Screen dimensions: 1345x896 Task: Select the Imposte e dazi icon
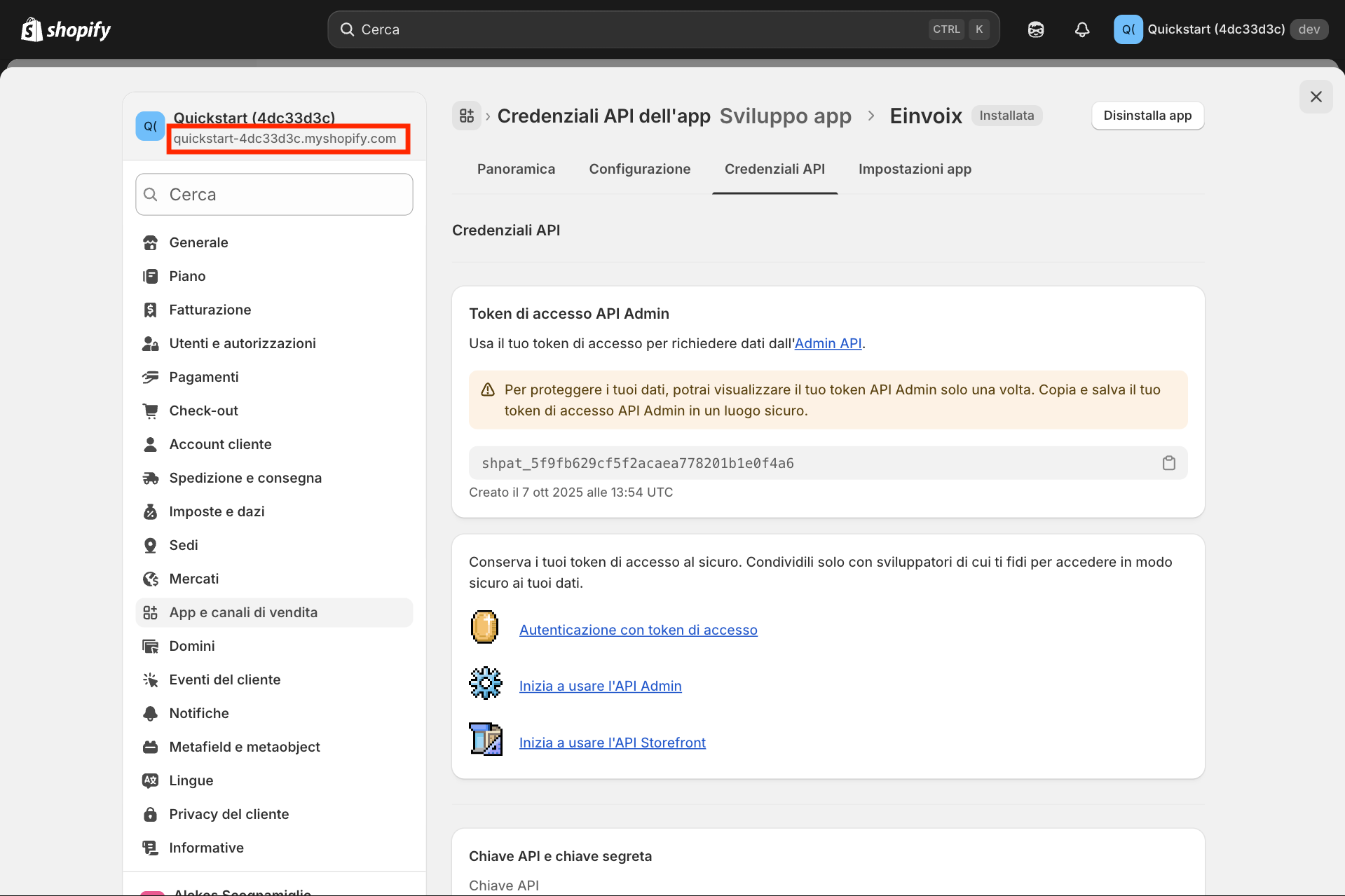coord(150,511)
